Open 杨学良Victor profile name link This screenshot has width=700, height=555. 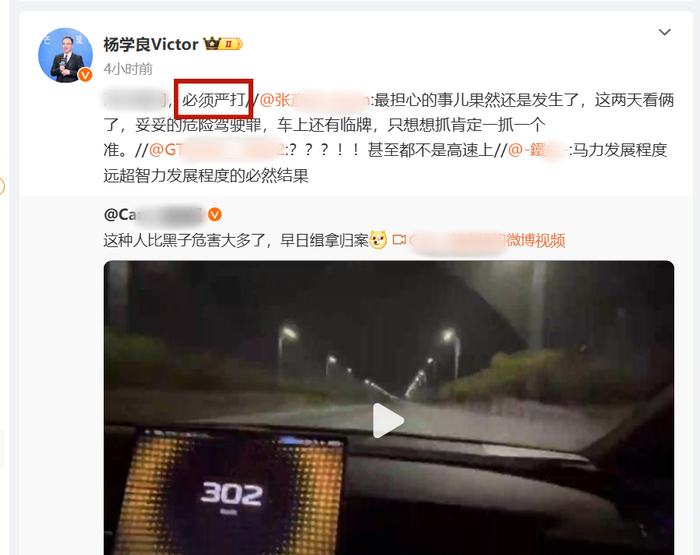coord(151,44)
